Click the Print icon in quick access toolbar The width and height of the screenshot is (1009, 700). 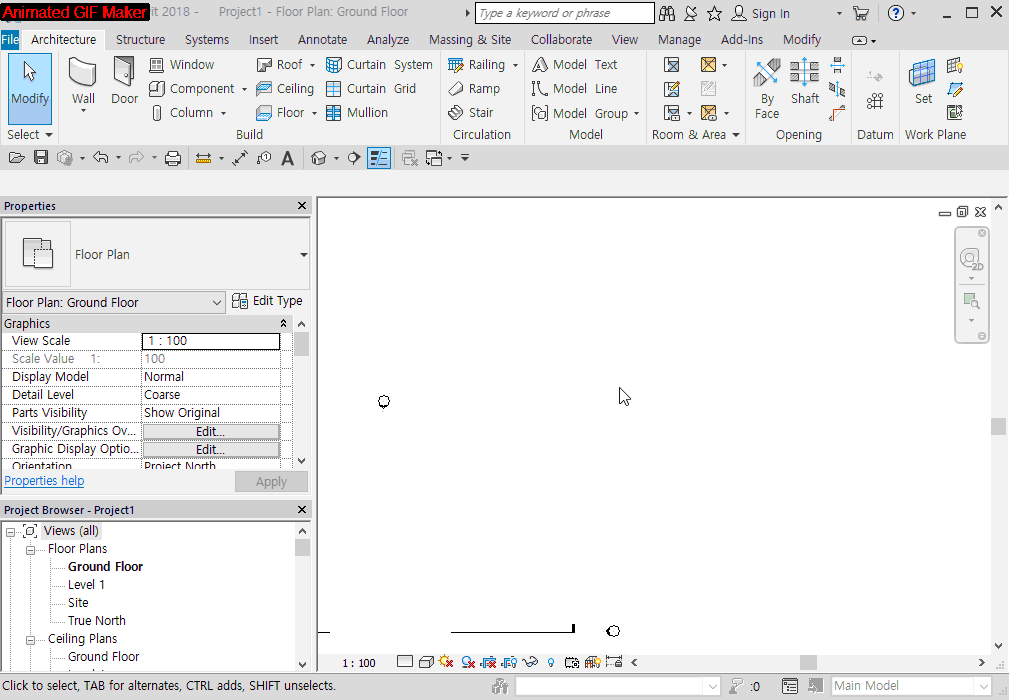[x=173, y=158]
